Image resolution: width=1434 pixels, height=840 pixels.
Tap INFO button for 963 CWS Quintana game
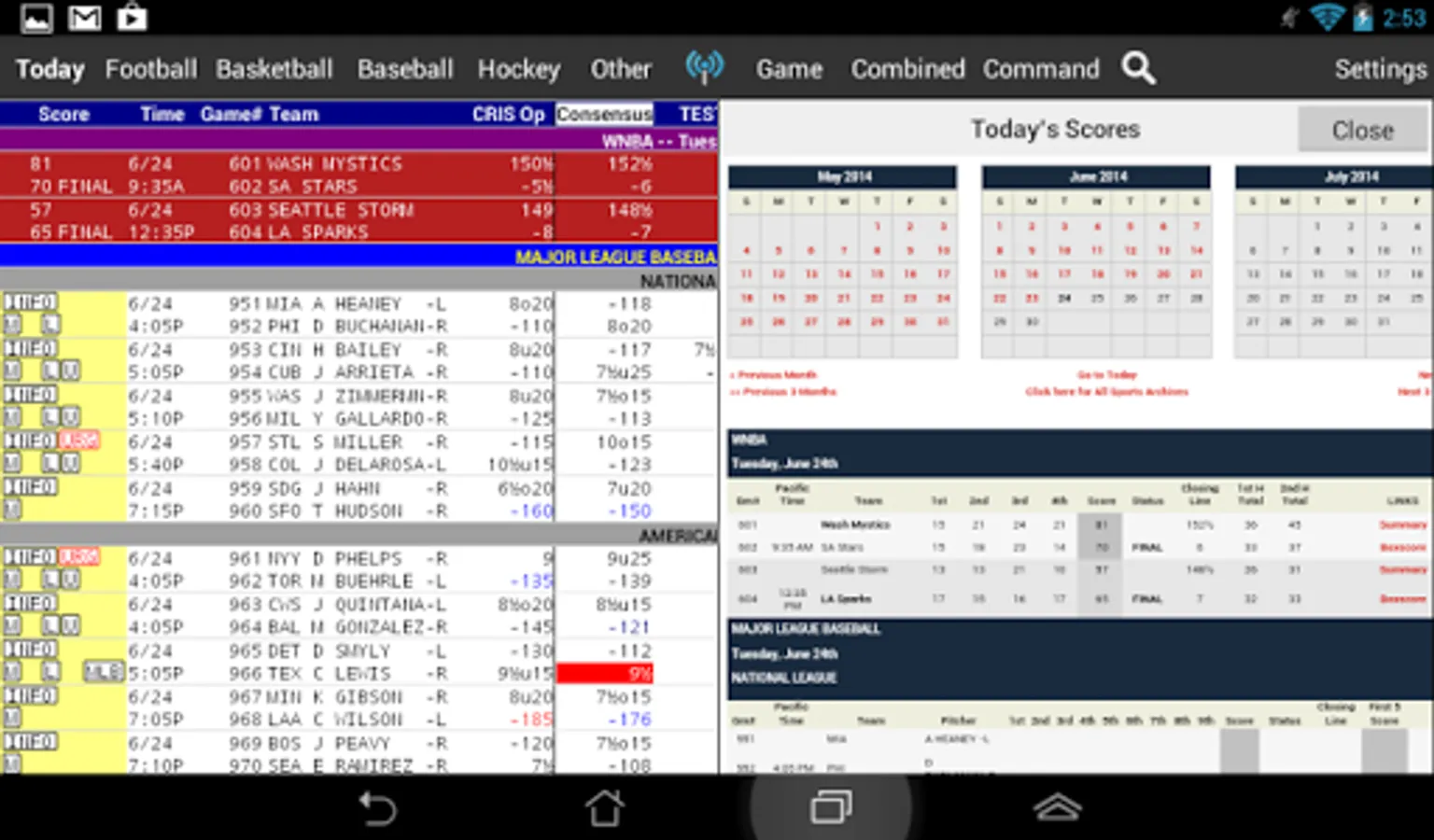(31, 603)
